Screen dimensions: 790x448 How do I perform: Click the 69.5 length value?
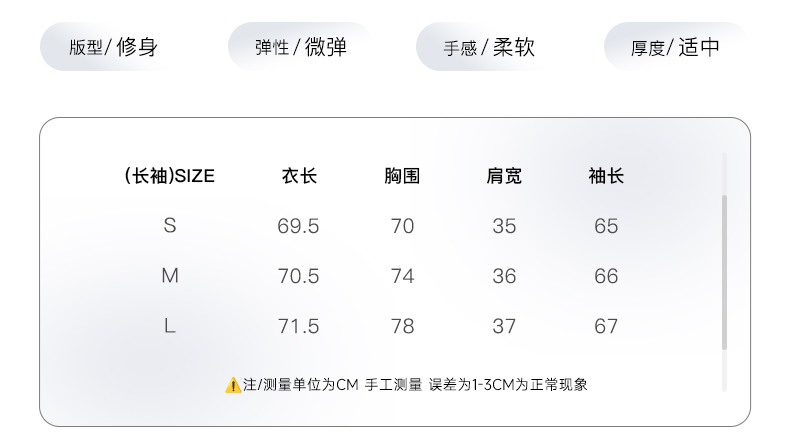click(299, 226)
